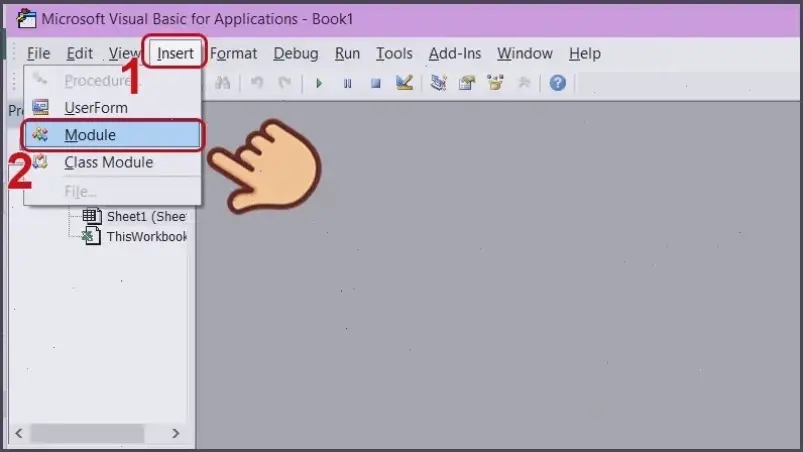
Task: Click the UserForm icon in Insert menu
Action: click(40, 107)
